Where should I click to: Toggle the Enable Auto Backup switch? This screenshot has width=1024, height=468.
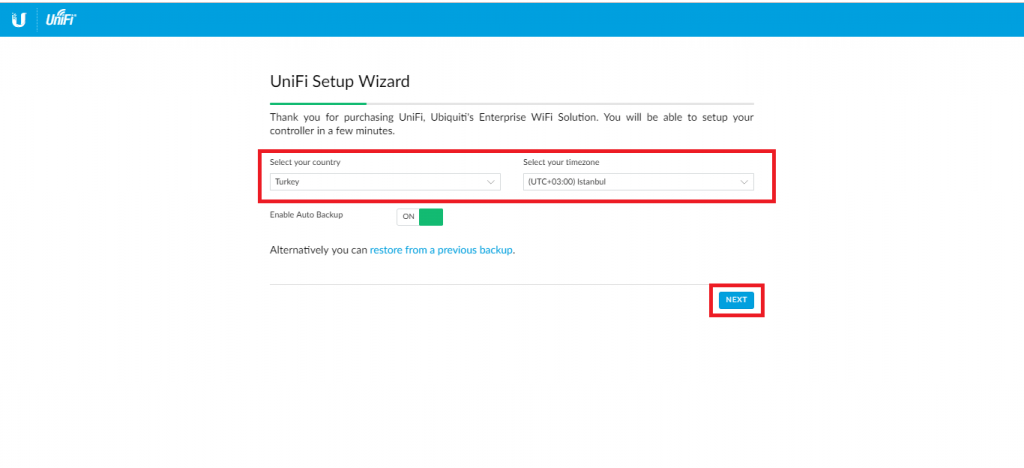[x=420, y=217]
